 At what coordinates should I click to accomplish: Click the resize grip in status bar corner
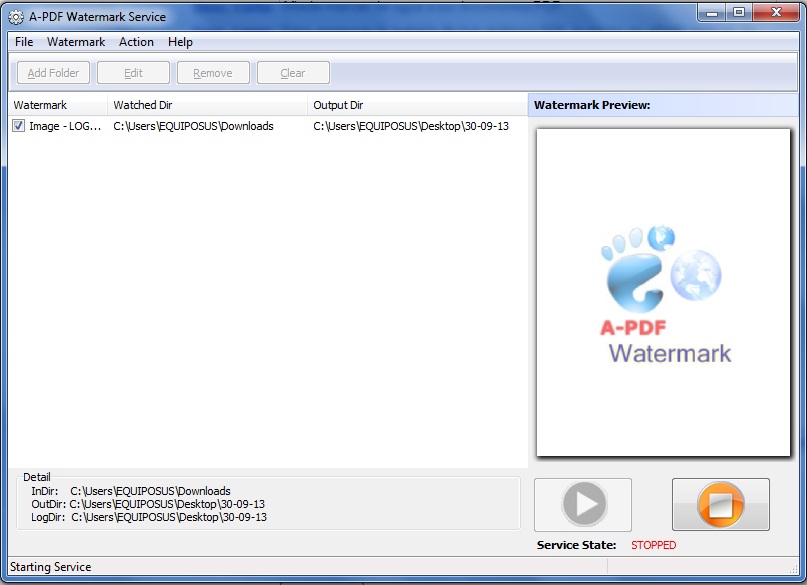pos(793,569)
